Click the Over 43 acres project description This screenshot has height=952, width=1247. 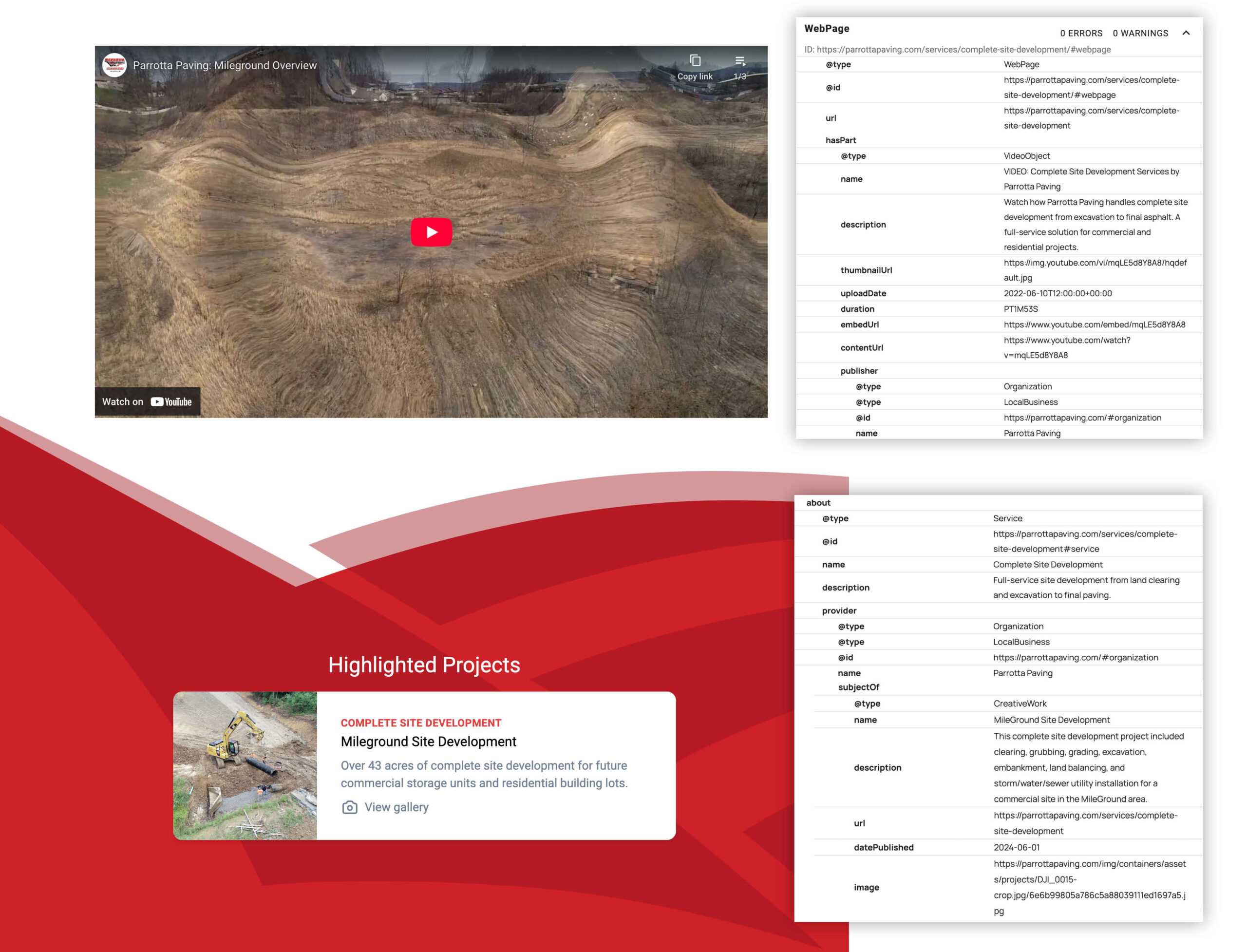(484, 774)
